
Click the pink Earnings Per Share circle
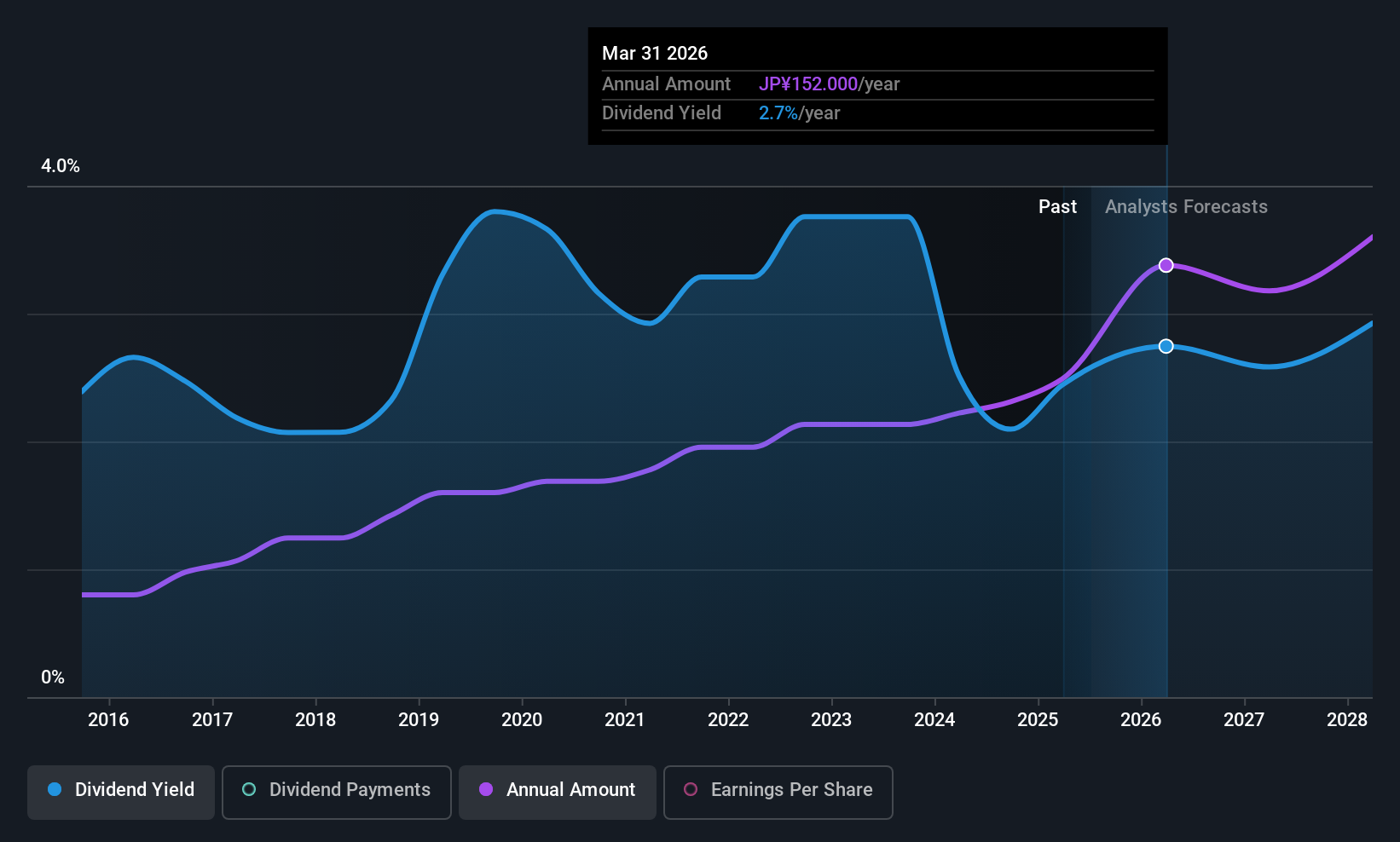pos(691,789)
